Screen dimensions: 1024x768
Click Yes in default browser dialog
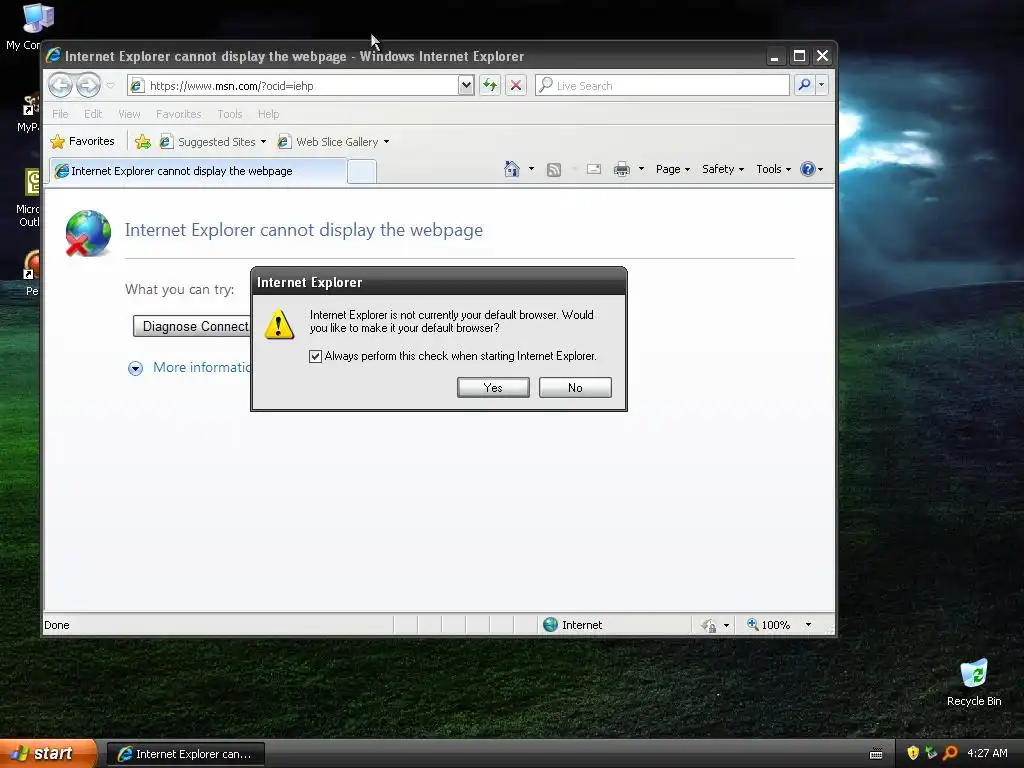point(493,387)
